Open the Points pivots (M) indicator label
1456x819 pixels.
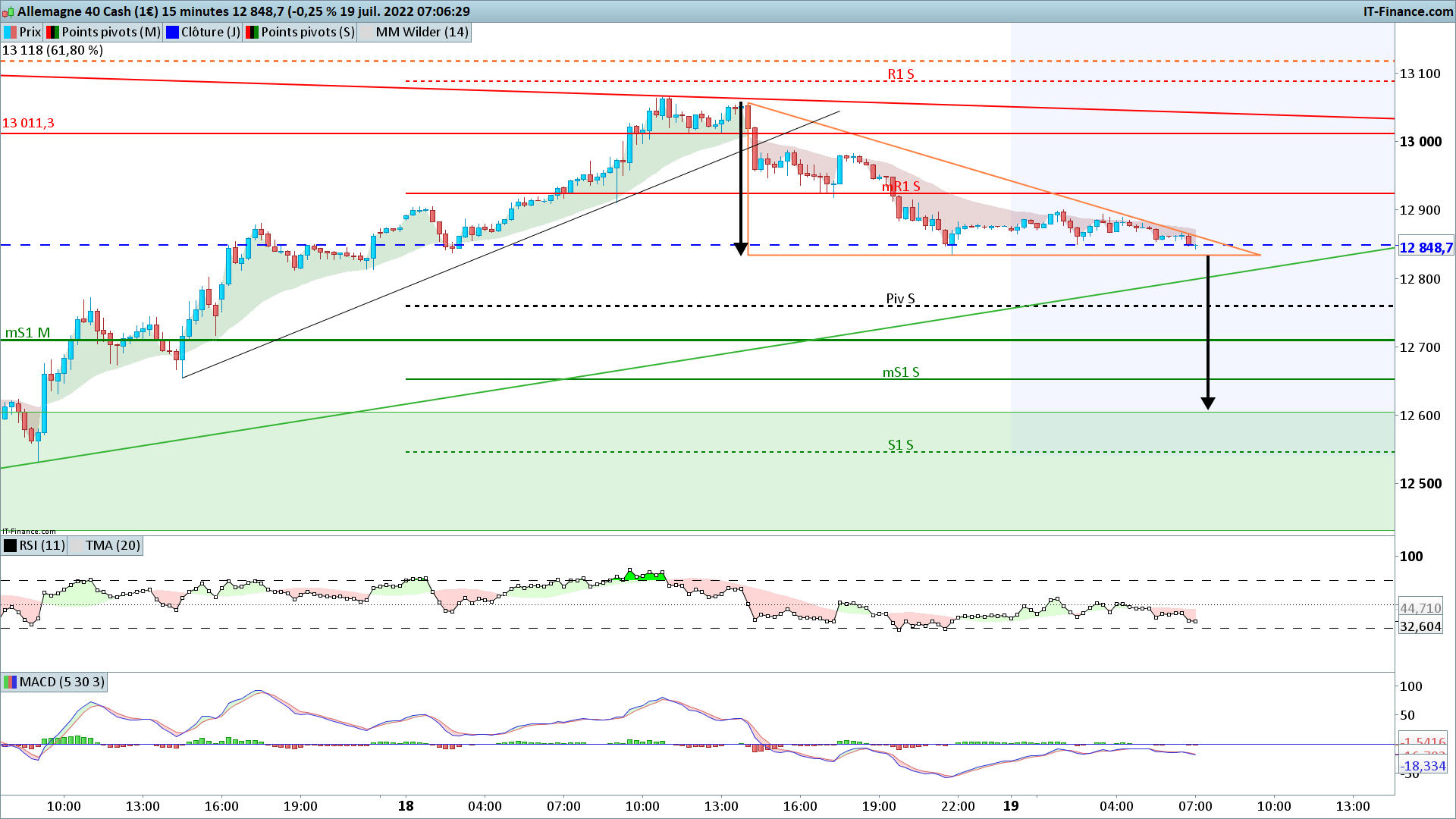tap(111, 32)
